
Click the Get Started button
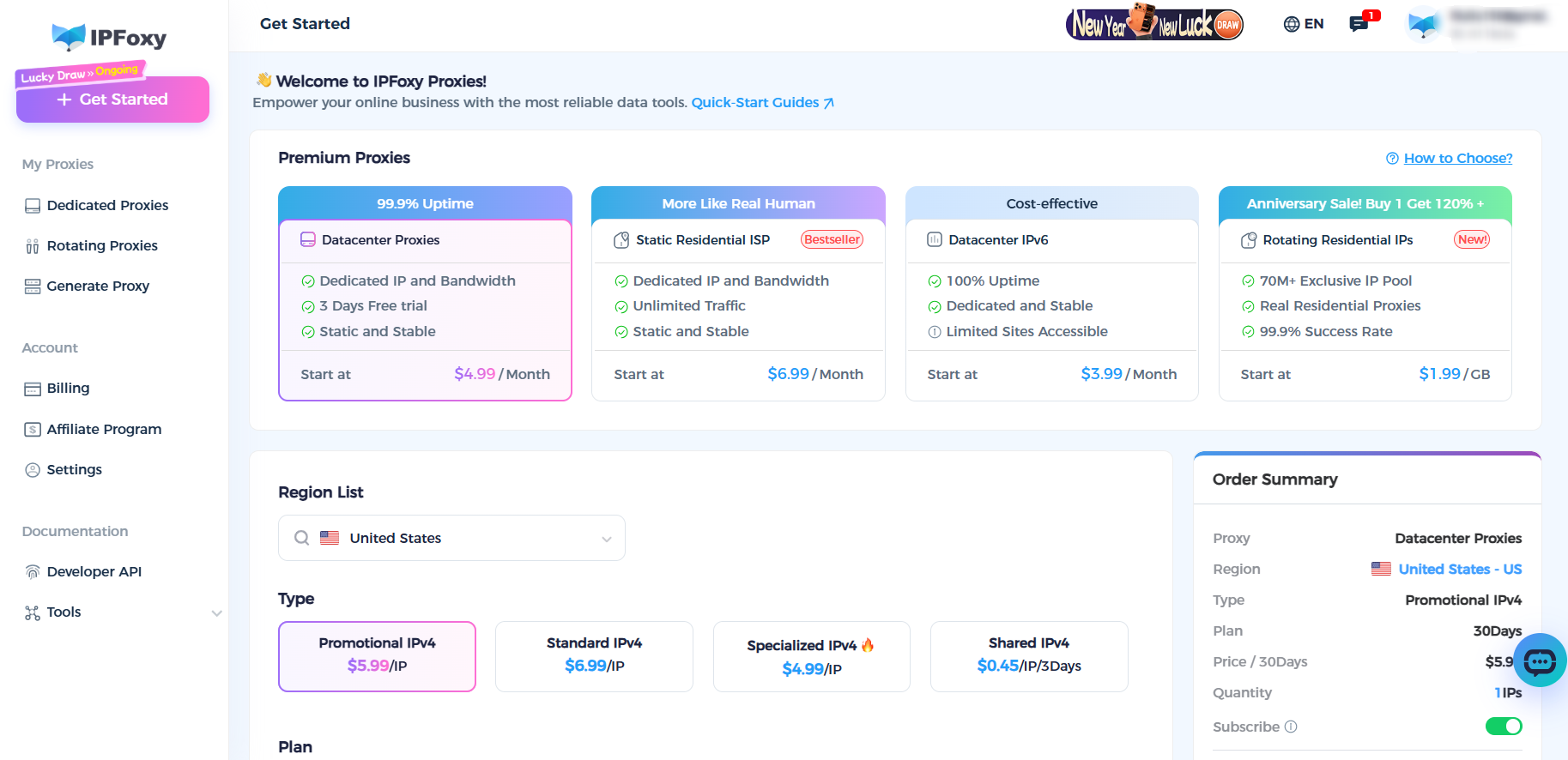[112, 100]
